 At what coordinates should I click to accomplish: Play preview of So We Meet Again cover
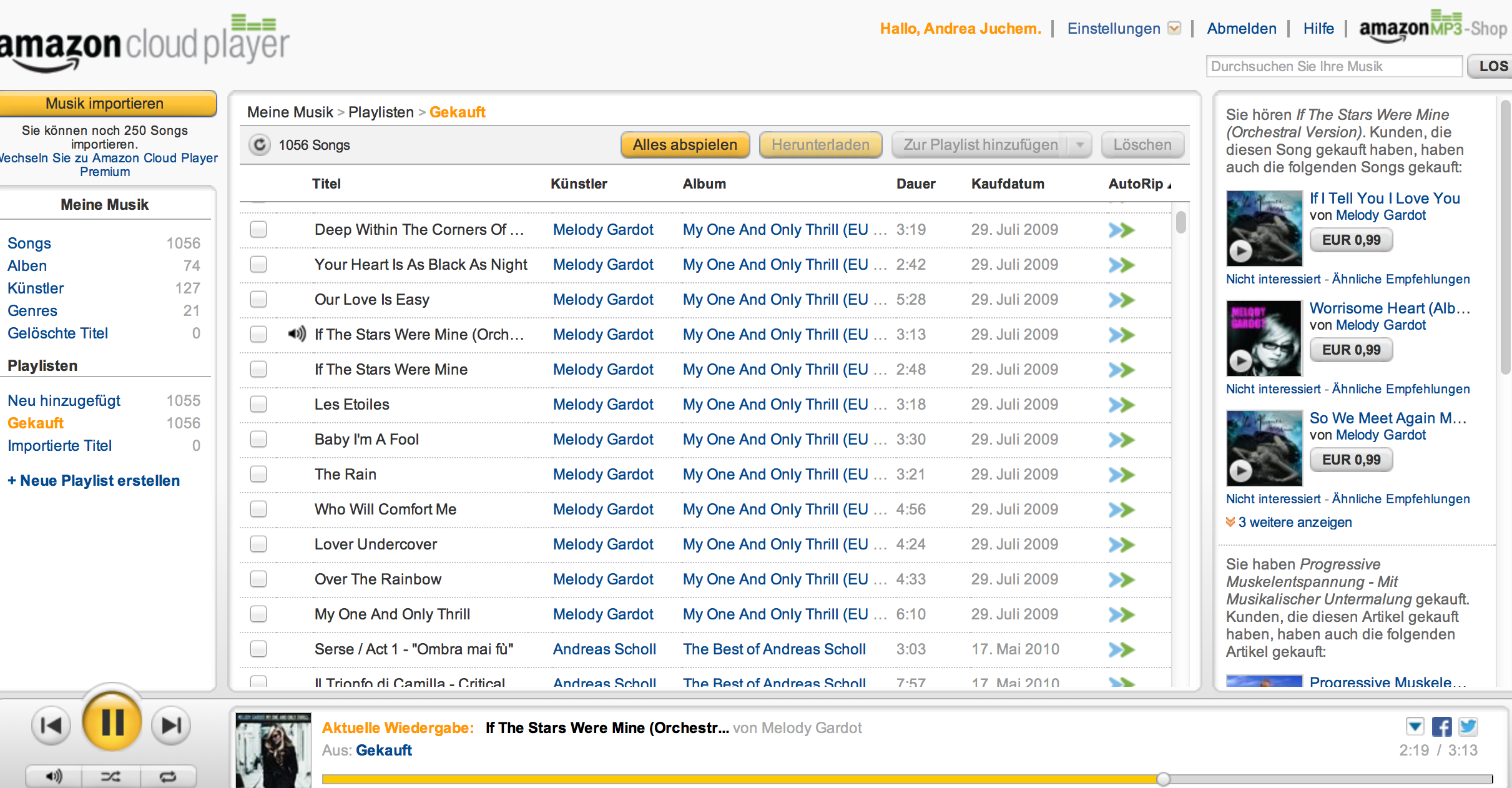coord(1240,471)
